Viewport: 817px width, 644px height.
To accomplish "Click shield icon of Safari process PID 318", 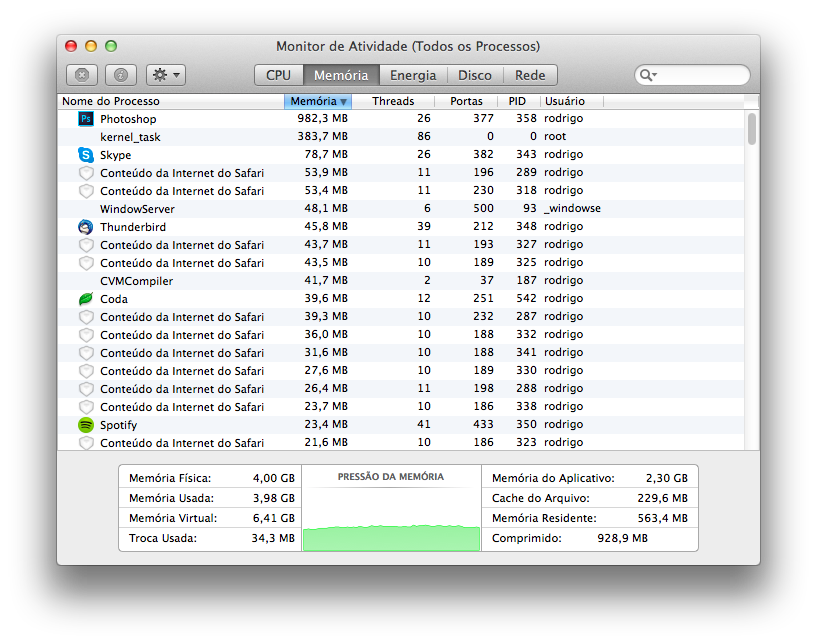I will (x=86, y=191).
